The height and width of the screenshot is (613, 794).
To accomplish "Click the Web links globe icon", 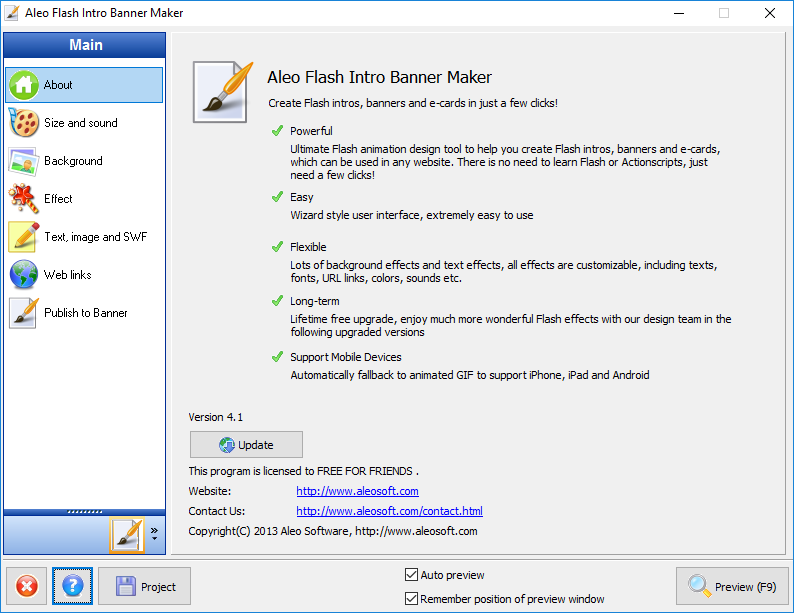I will (23, 274).
